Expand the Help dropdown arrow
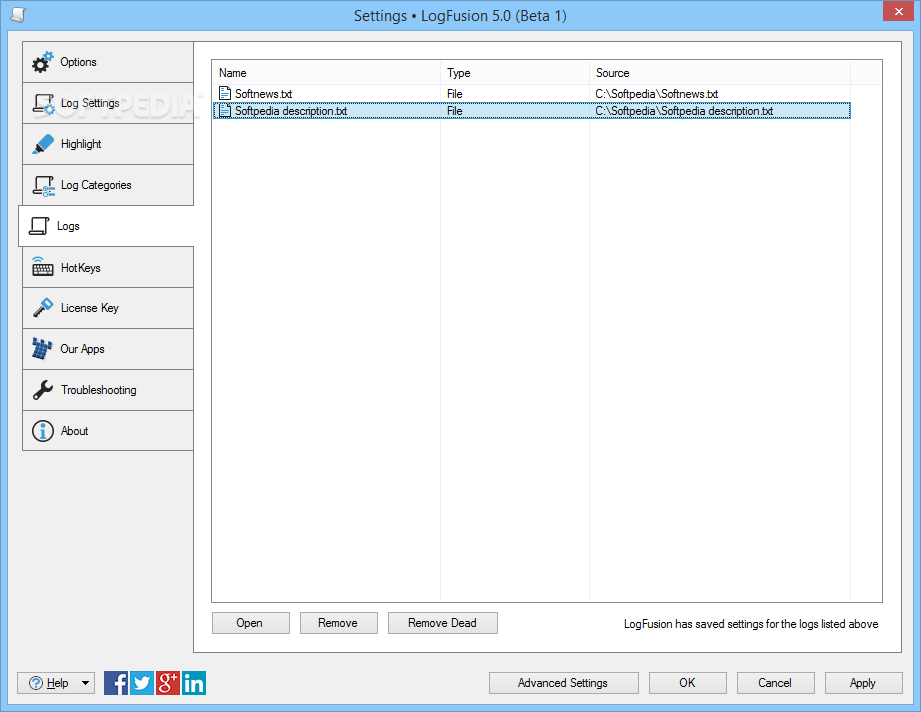921x712 pixels. [x=86, y=683]
